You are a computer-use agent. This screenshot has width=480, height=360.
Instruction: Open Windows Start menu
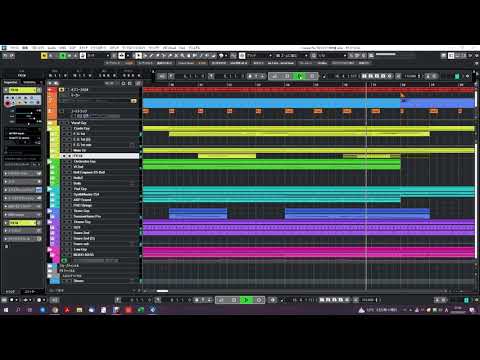[6, 310]
